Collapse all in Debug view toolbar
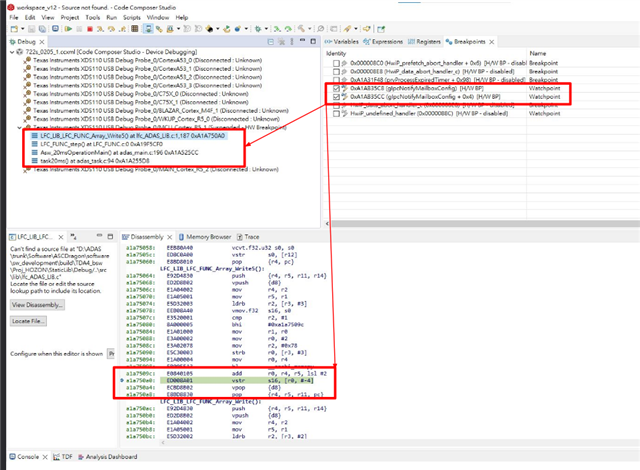The width and height of the screenshot is (640, 470). coord(271,42)
